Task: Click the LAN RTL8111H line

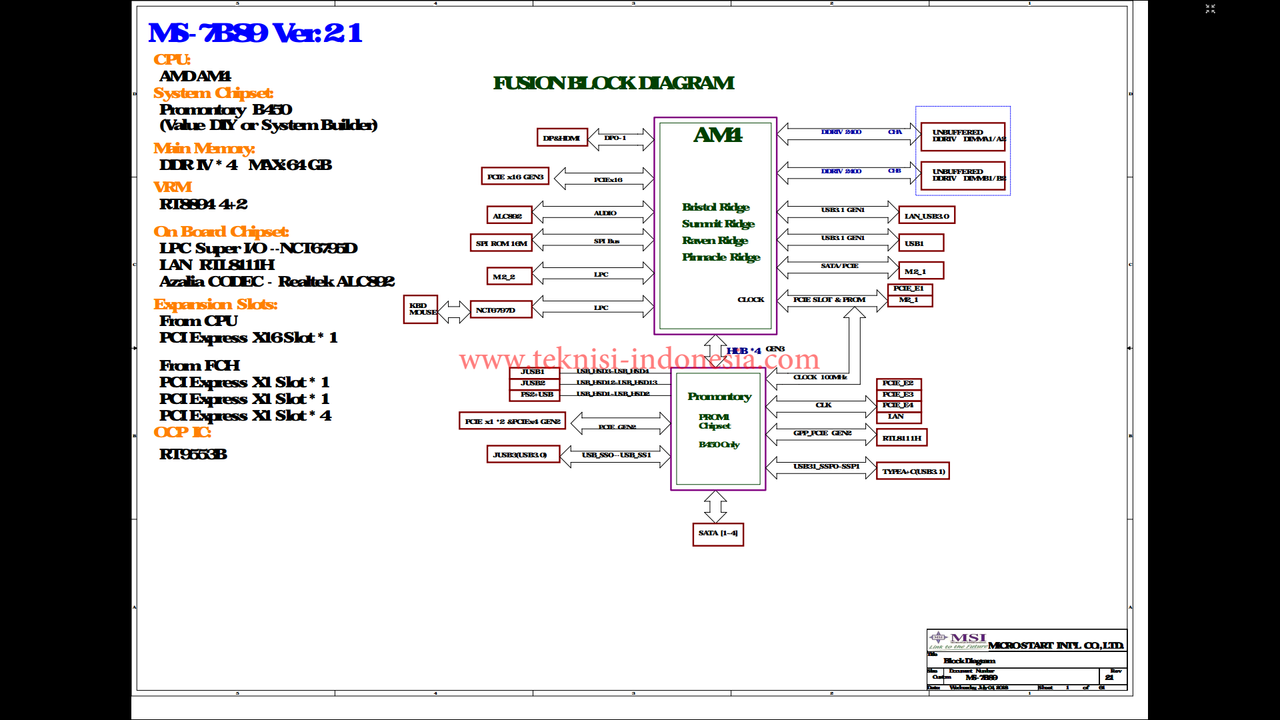Action: (217, 266)
